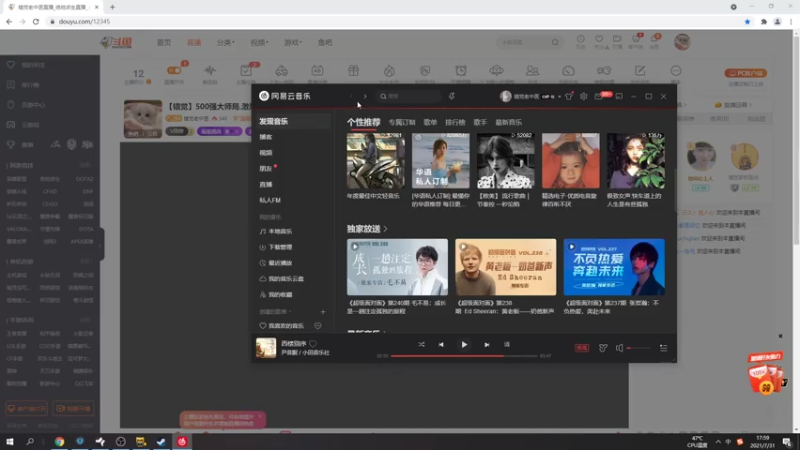Open the NetEase user avatar
Screen dimensions: 800x450
[x=505, y=96]
